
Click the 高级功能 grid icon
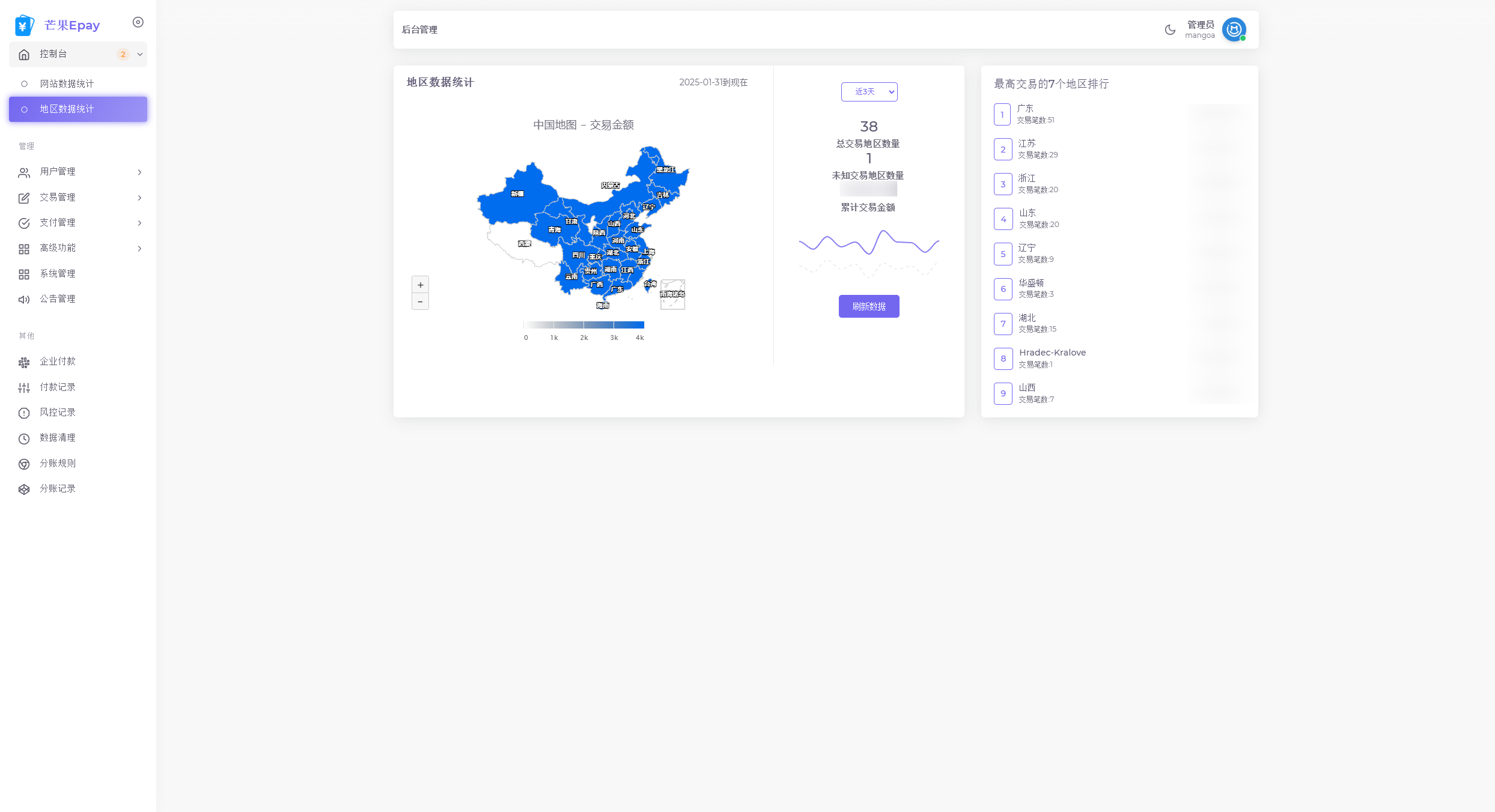click(x=24, y=249)
